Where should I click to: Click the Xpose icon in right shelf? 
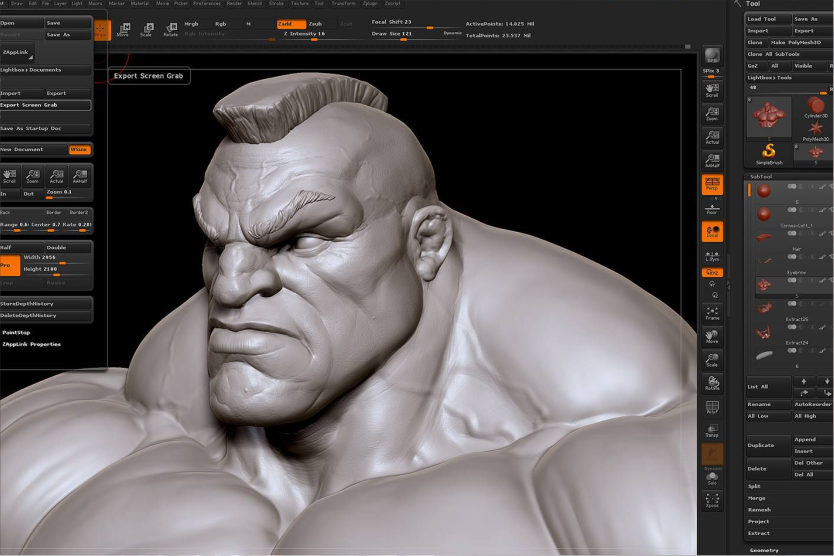(712, 501)
